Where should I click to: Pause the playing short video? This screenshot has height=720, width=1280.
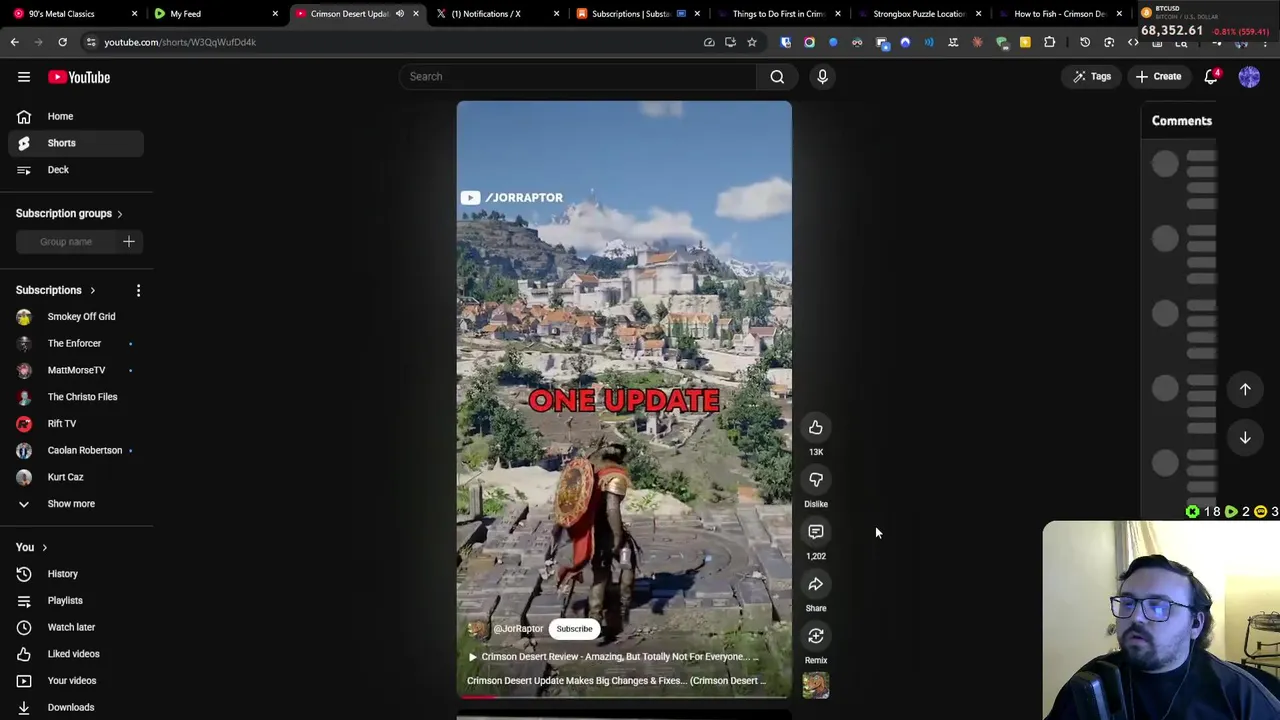point(624,400)
